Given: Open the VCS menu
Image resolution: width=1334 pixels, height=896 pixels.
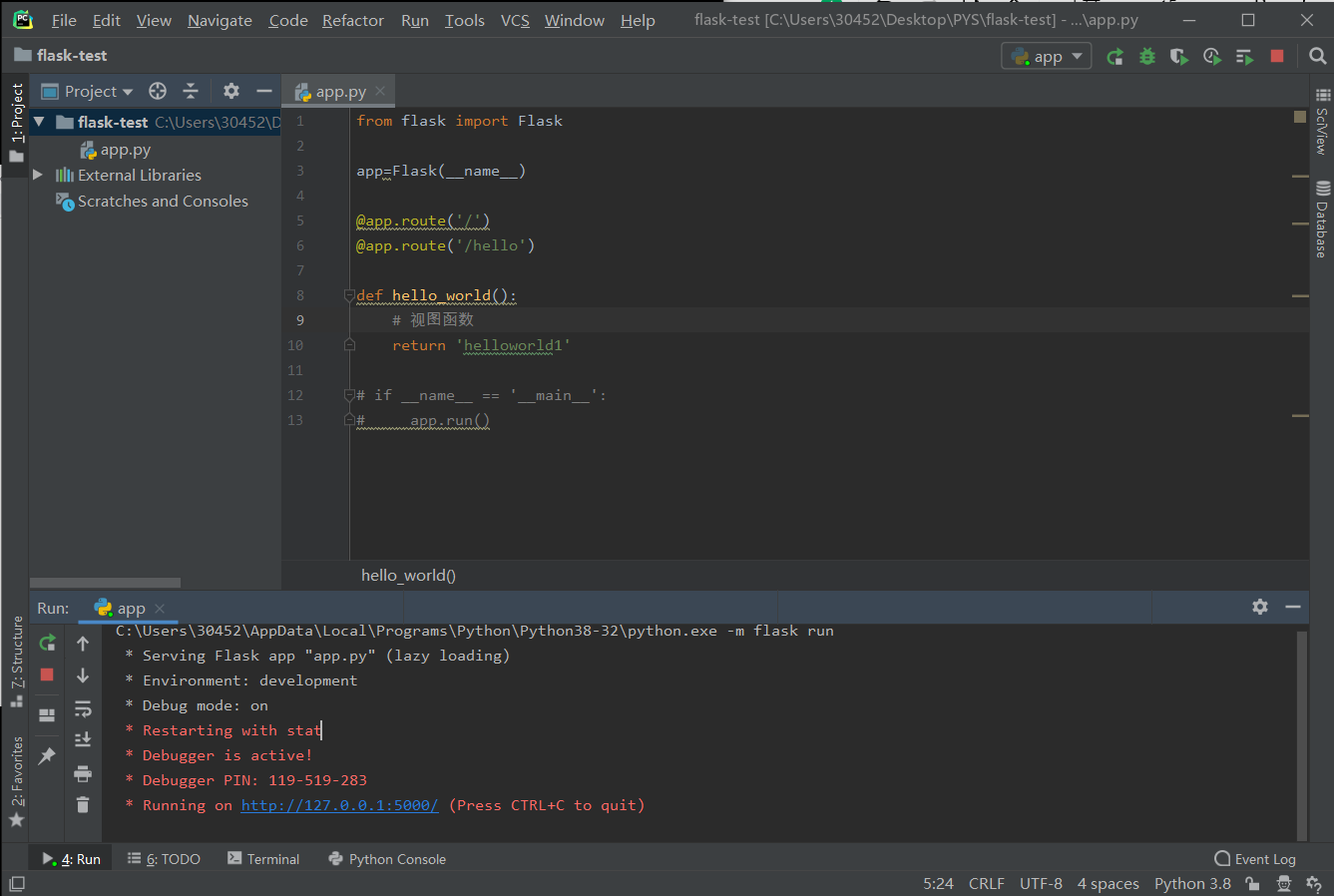Looking at the screenshot, I should tap(515, 20).
